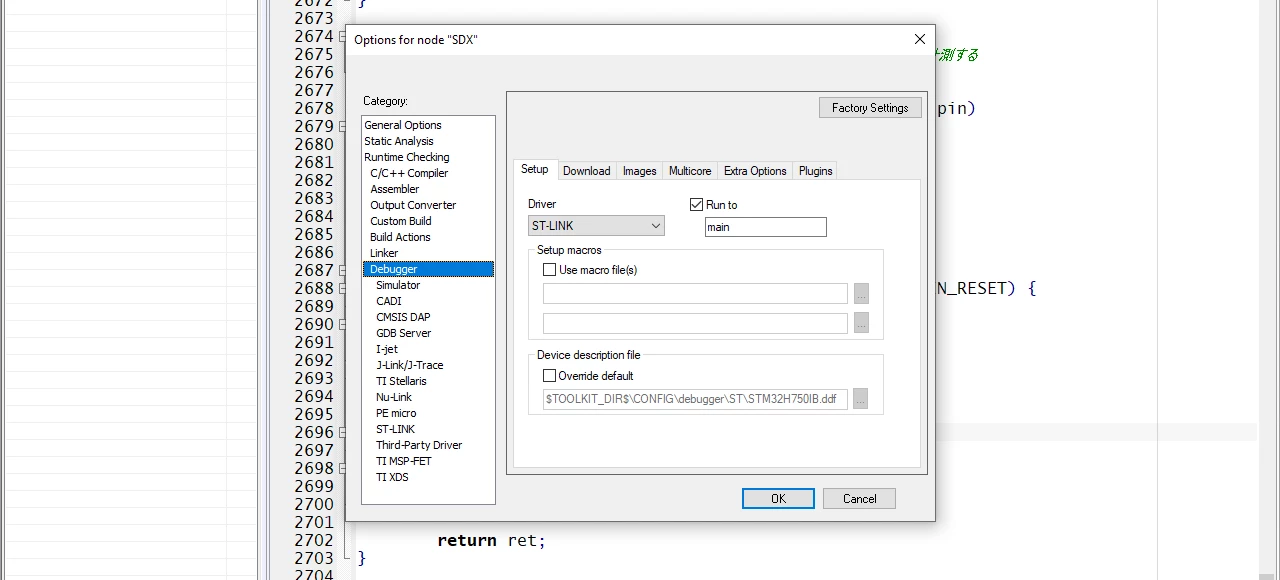This screenshot has height=580, width=1280.
Task: Select Build Actions category
Action: 400,237
